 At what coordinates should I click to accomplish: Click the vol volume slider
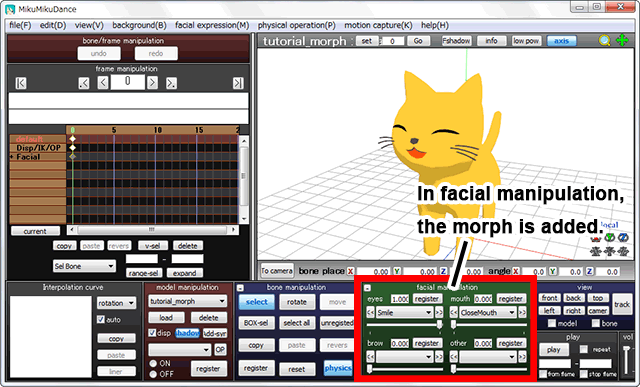627,360
